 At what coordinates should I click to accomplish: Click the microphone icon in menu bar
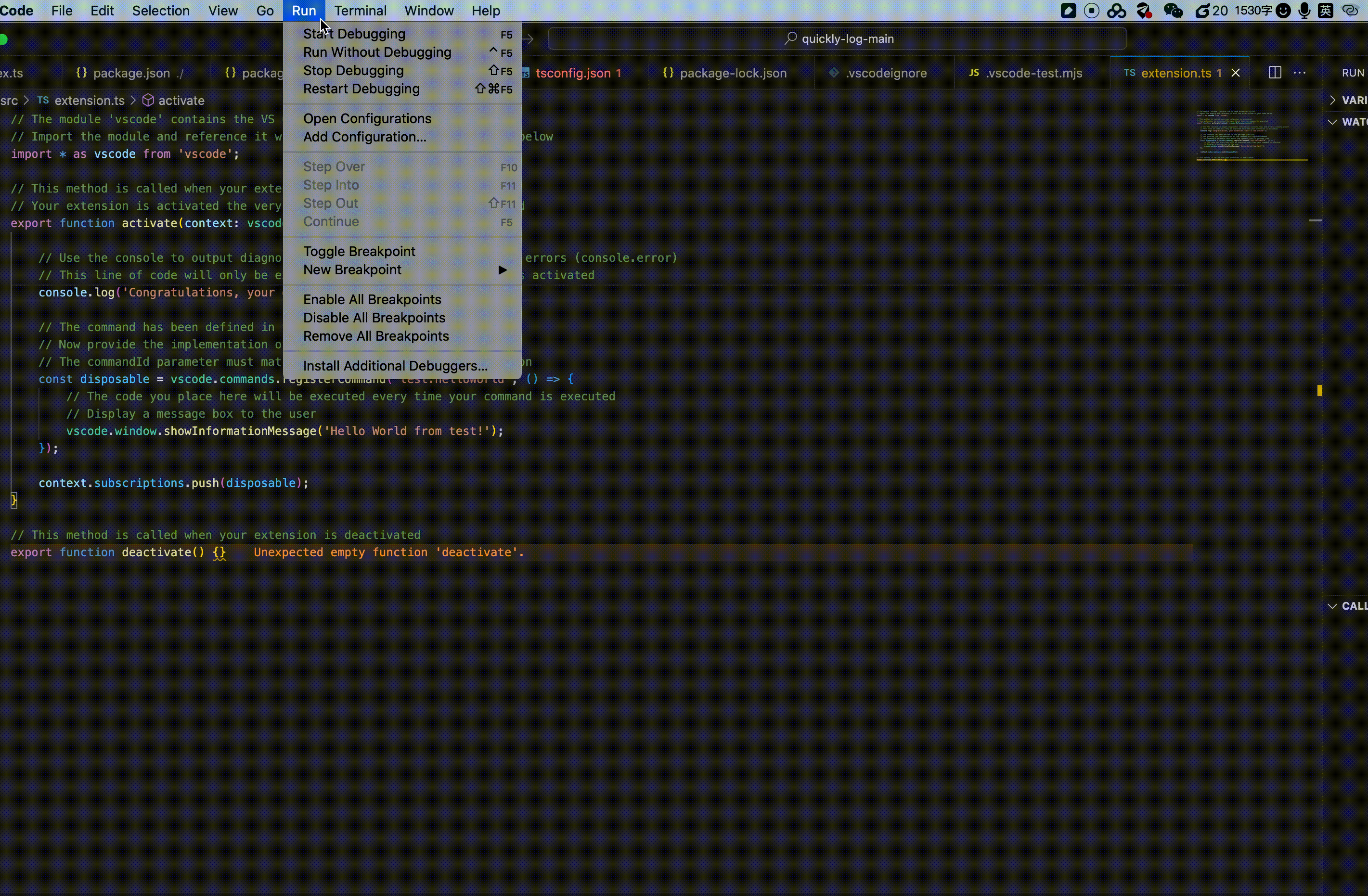click(x=1304, y=11)
